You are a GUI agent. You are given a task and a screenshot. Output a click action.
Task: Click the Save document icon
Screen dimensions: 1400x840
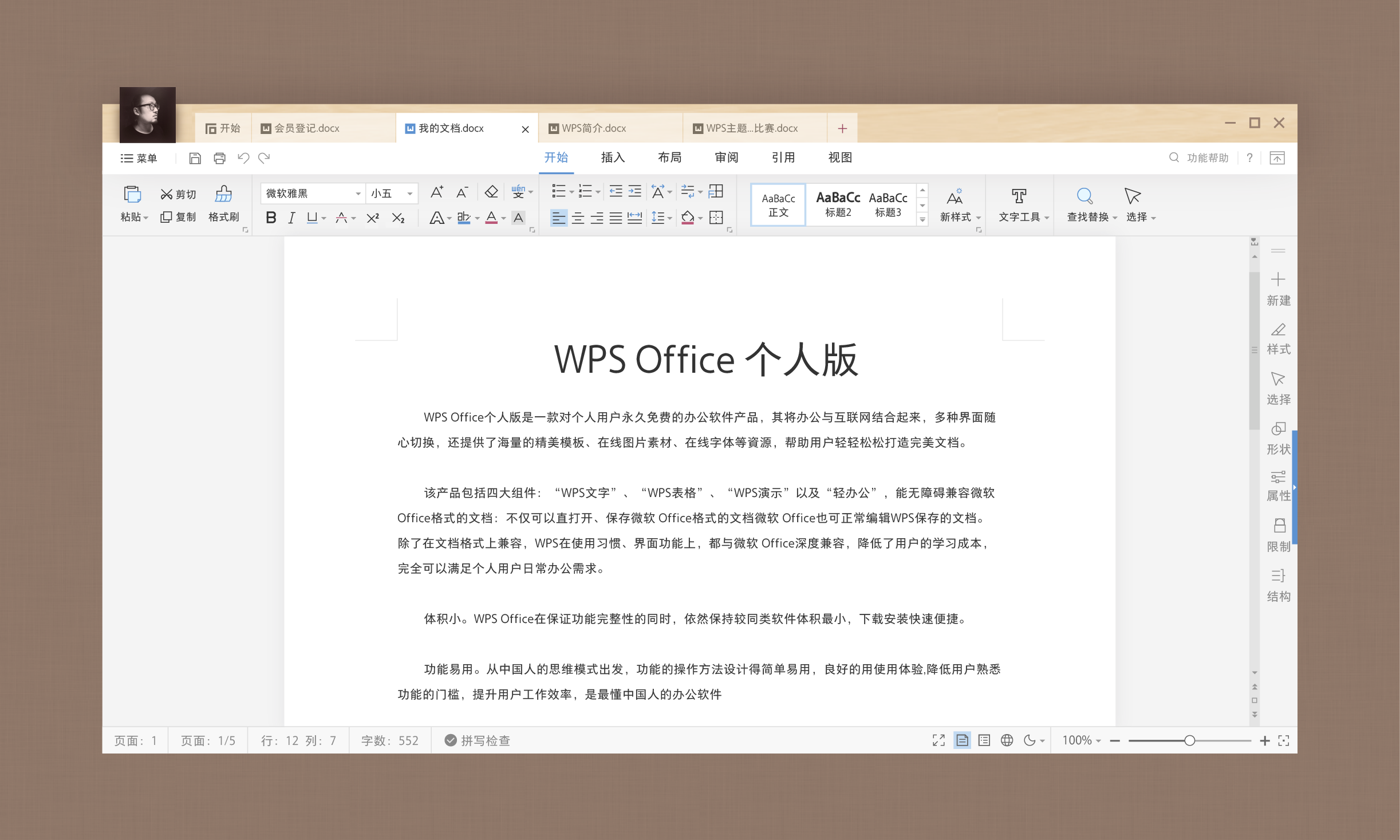tap(195, 158)
